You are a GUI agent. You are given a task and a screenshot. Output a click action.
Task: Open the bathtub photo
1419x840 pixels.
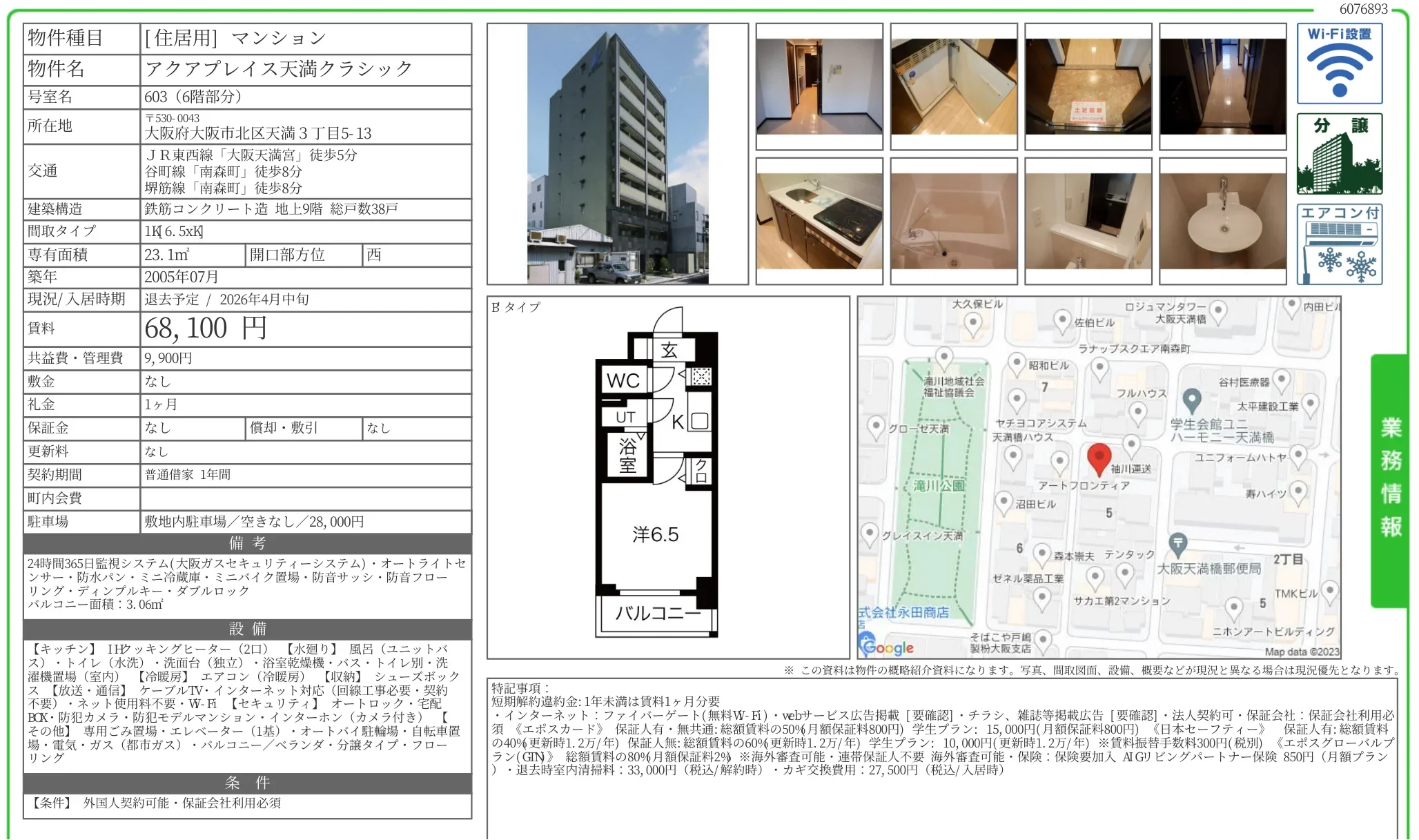tap(953, 221)
